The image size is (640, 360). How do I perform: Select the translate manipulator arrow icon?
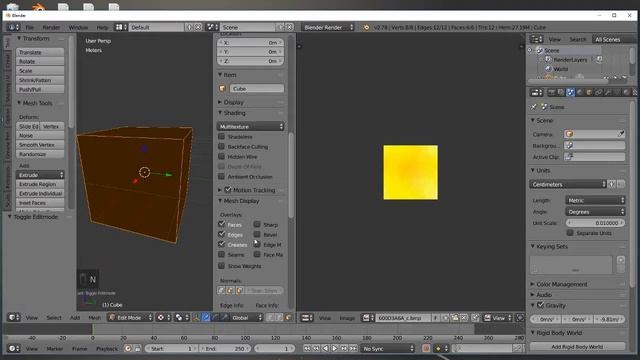tap(206, 317)
